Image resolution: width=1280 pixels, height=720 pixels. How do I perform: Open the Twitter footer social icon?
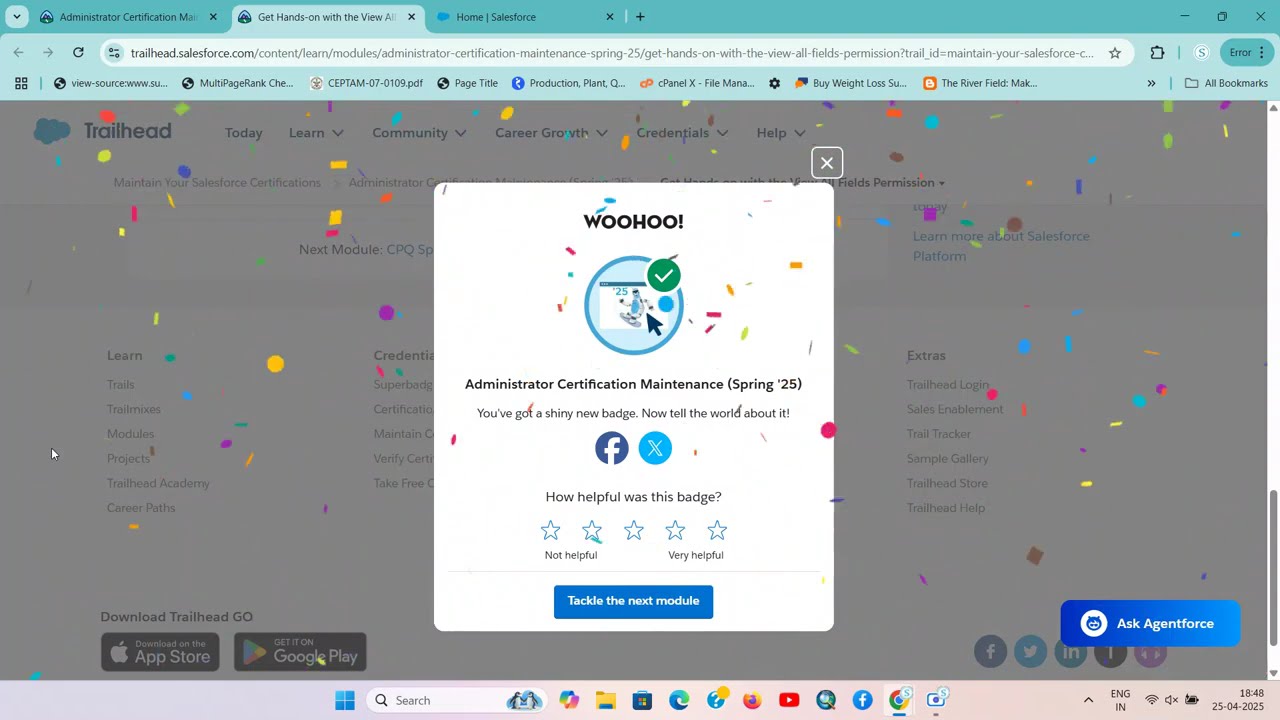tap(1030, 653)
